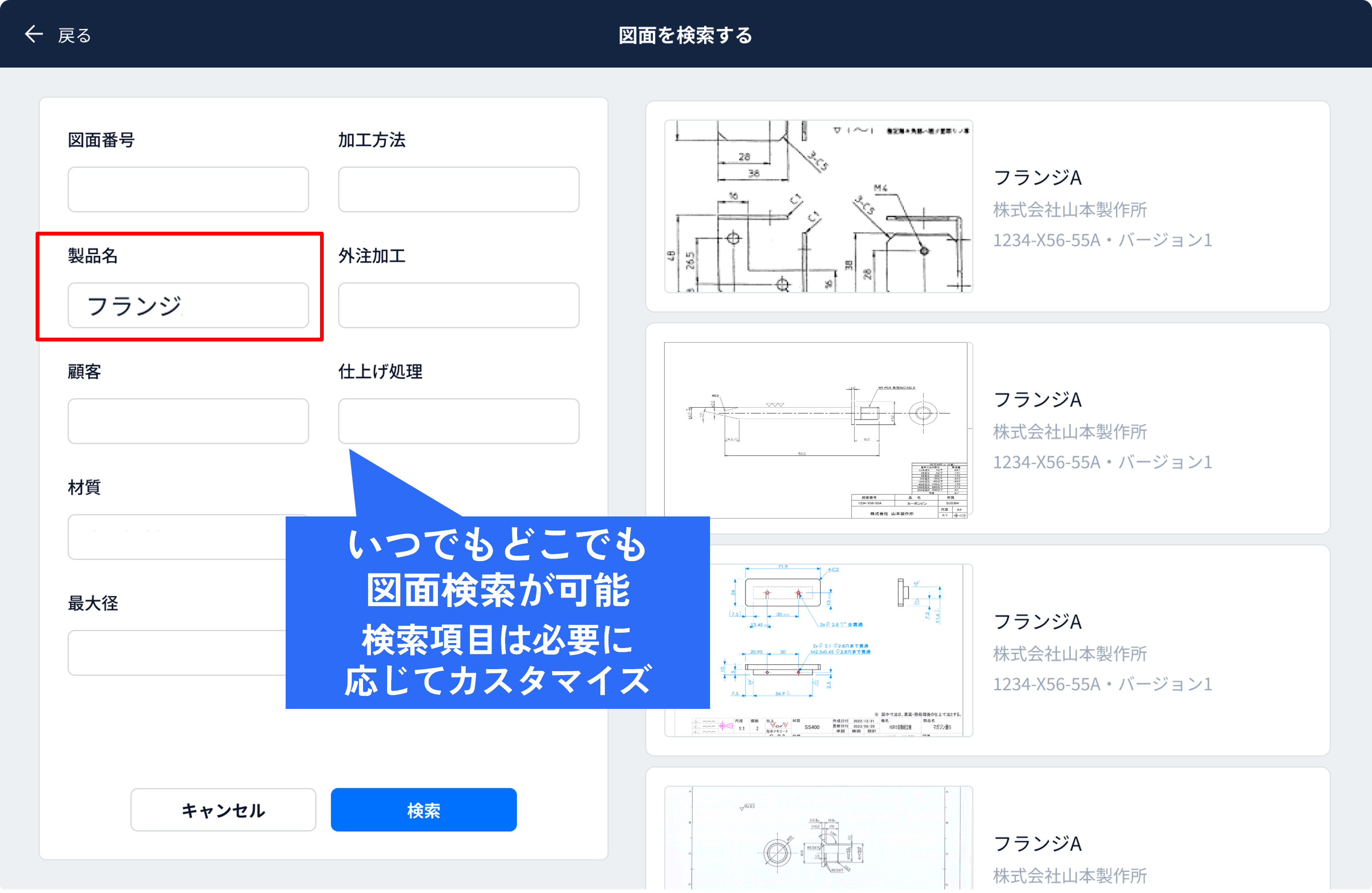1372x893 pixels.
Task: Click the 顧客 input field
Action: pos(188,421)
